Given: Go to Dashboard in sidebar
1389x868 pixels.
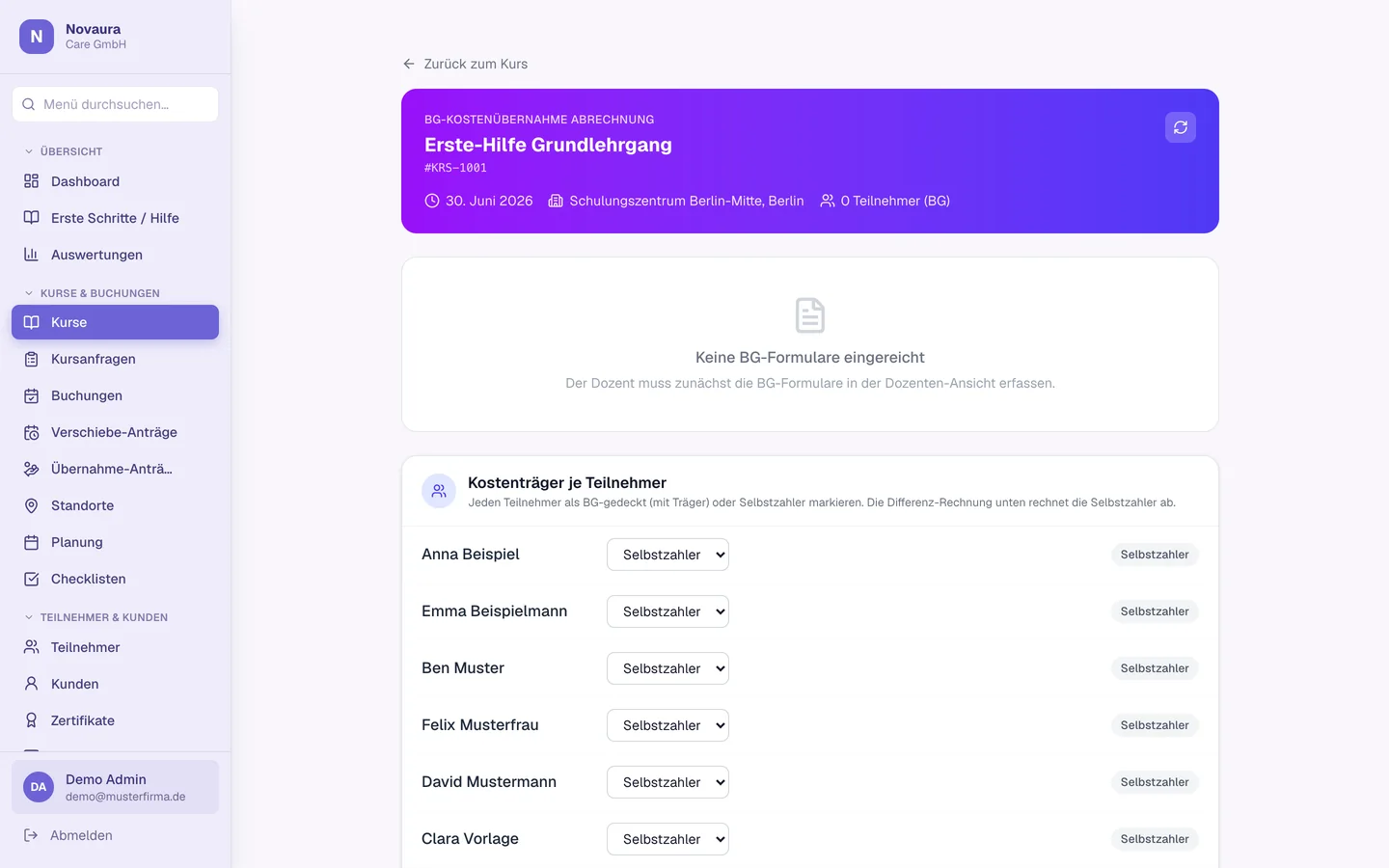Looking at the screenshot, I should [115, 181].
